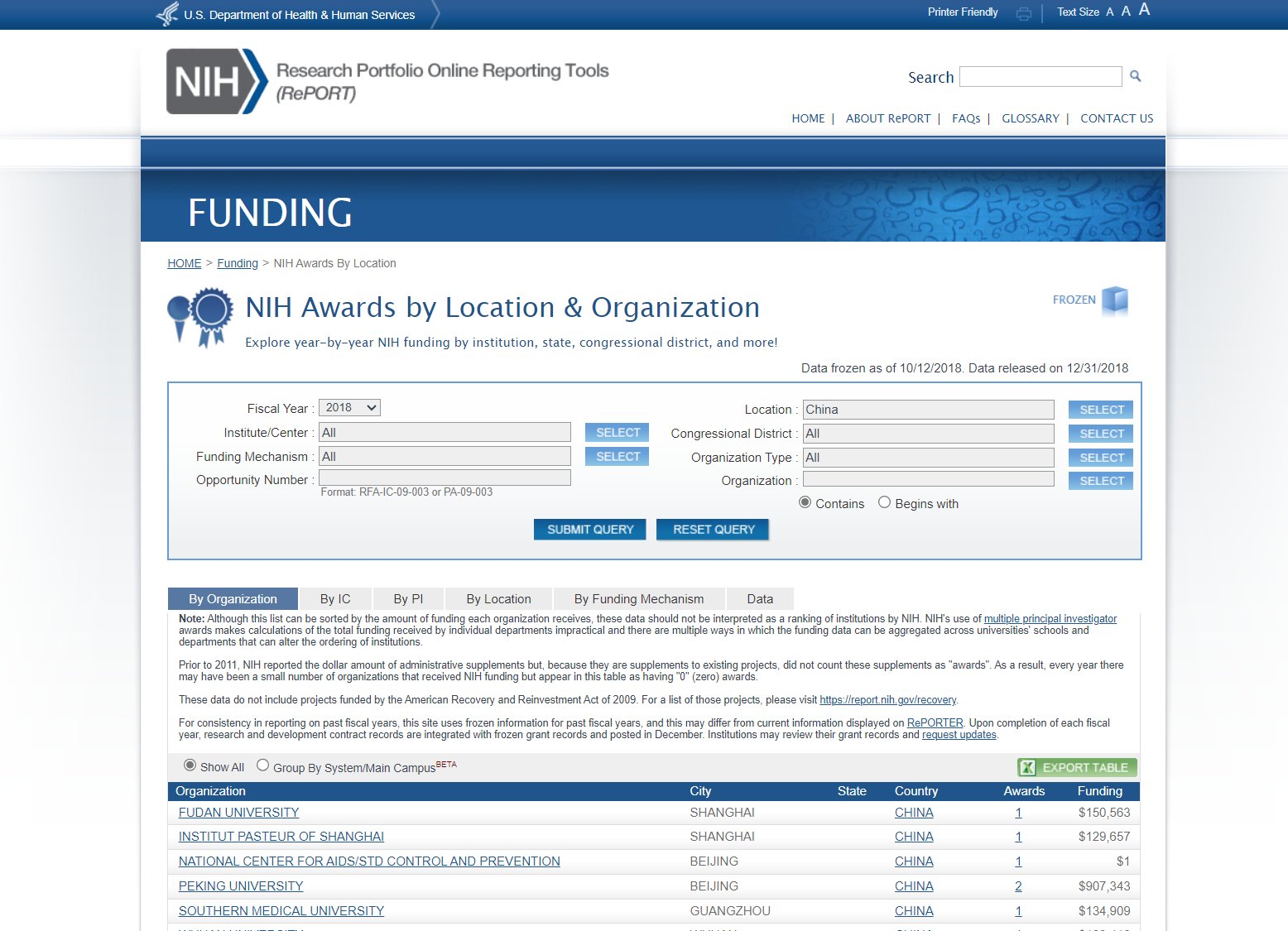
Task: Click SELECT next to Institute/Center
Action: 618,433
